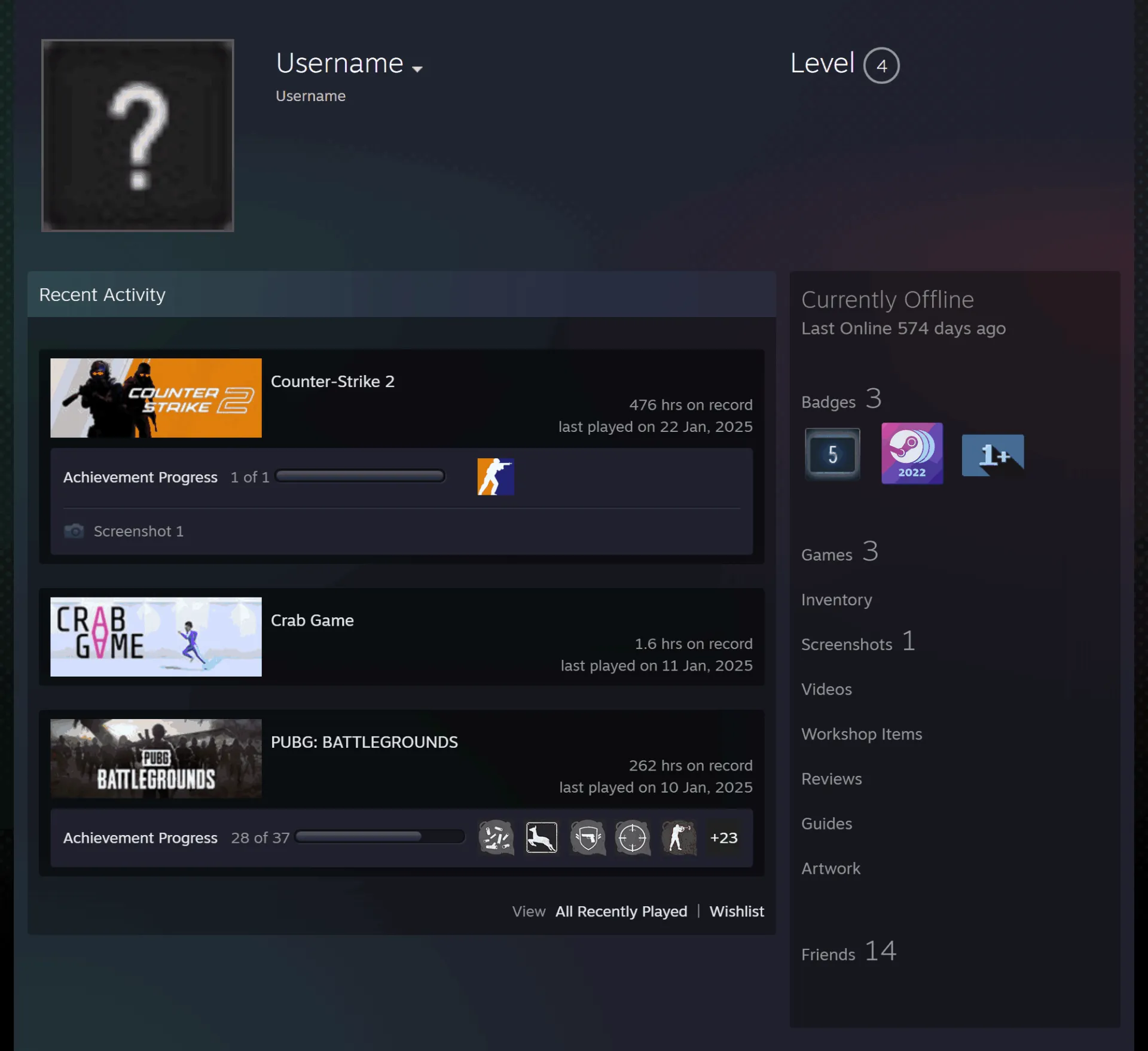Select the Counter-Strike 2 achievement icon
Image resolution: width=1148 pixels, height=1051 pixels.
(x=496, y=477)
